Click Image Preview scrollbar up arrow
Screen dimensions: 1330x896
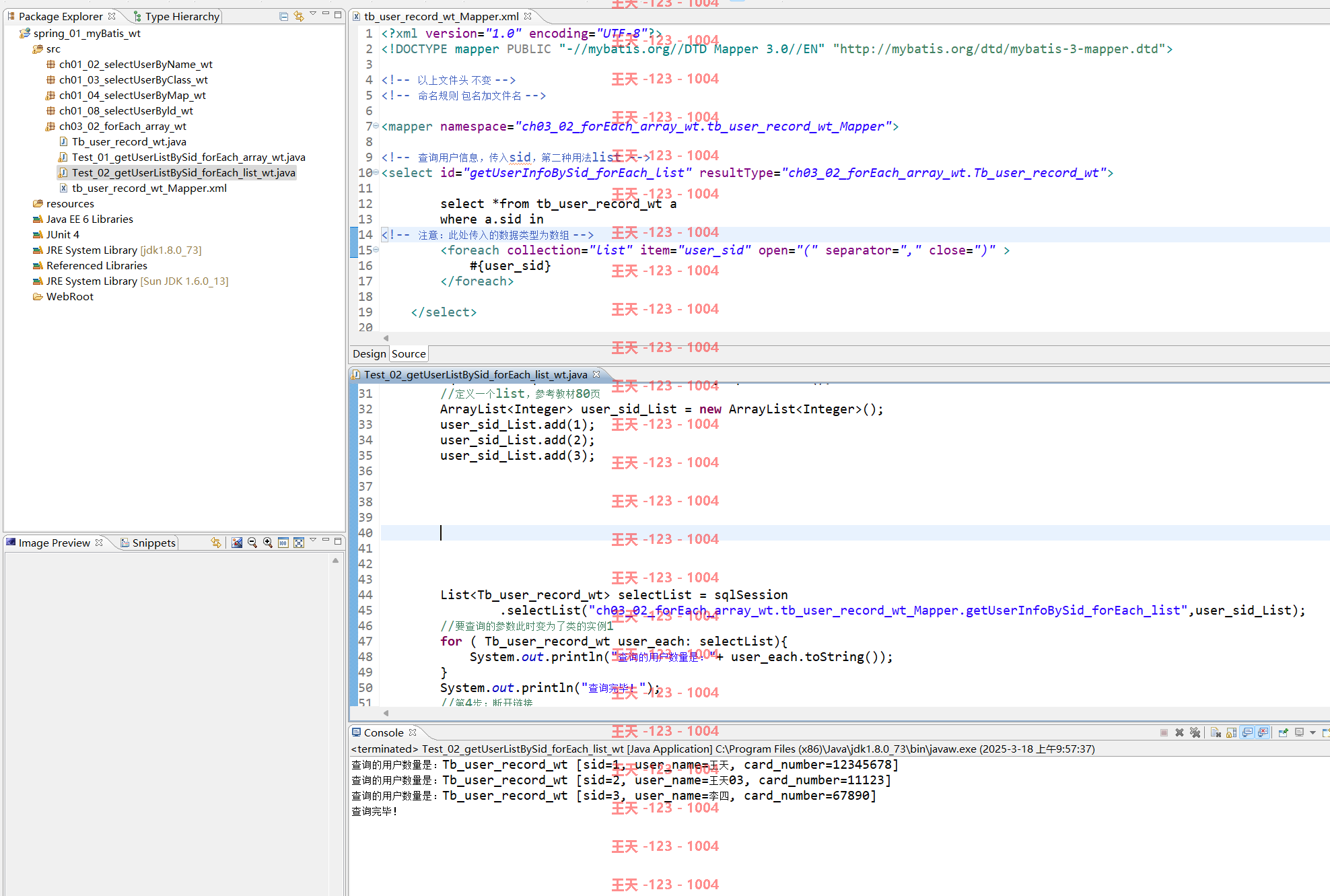335,560
